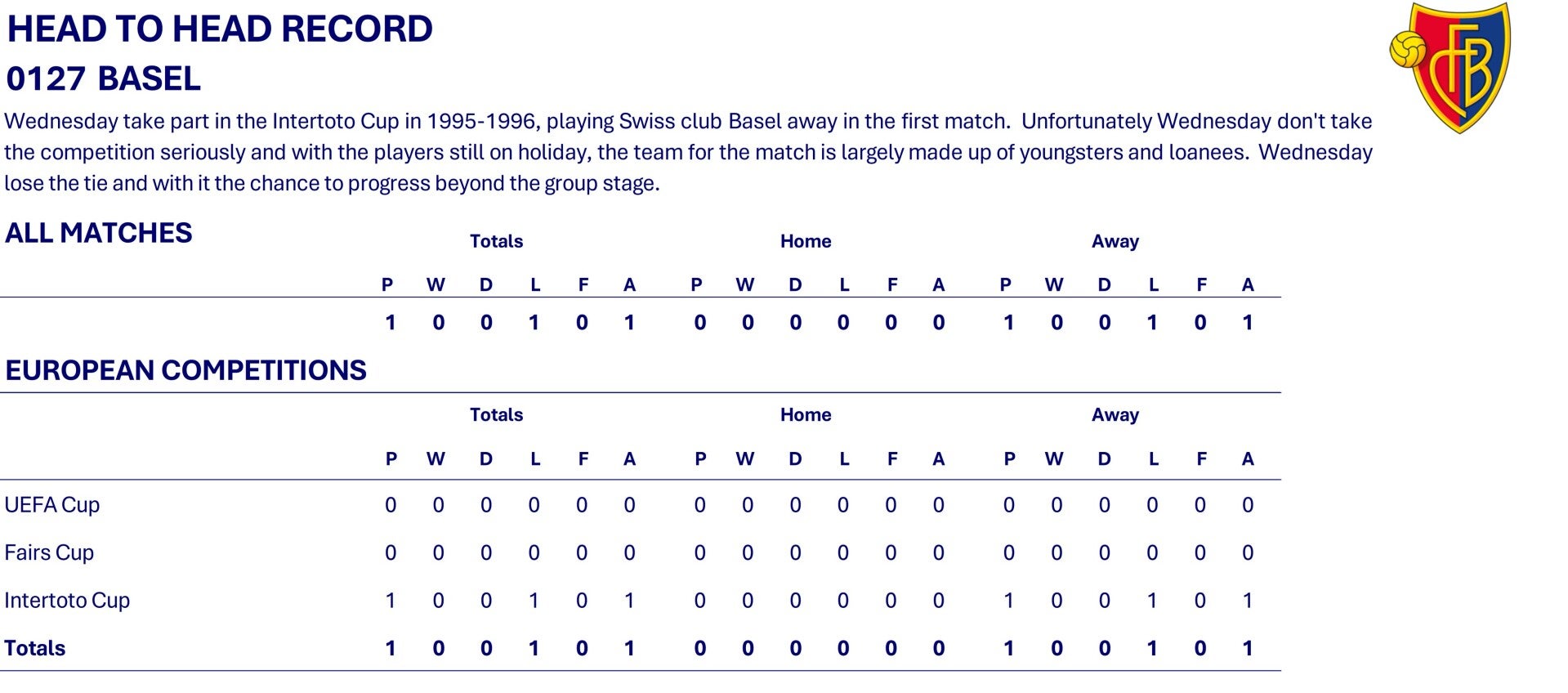
Task: Click Home column header under ALL MATCHES
Action: 805,241
